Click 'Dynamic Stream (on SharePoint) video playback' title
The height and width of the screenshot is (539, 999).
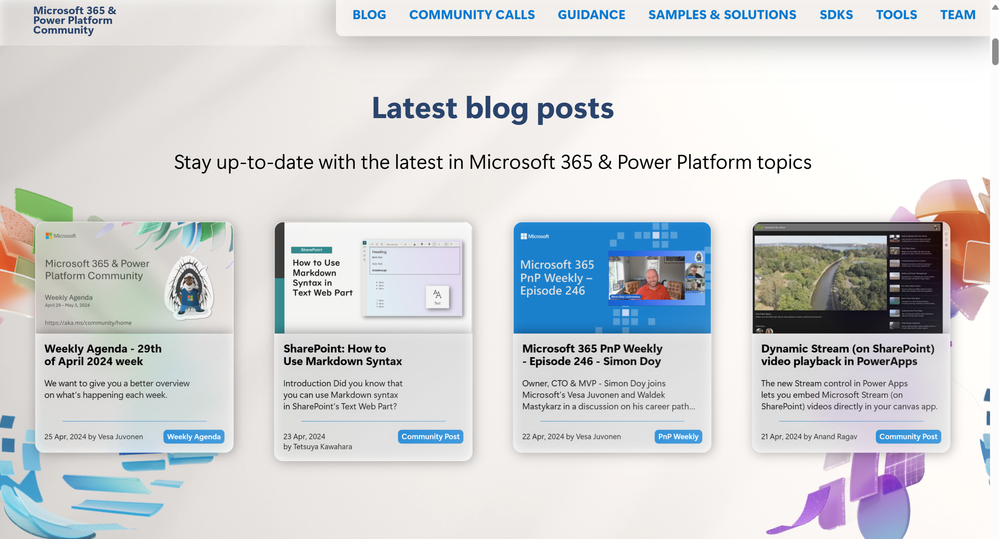847,355
